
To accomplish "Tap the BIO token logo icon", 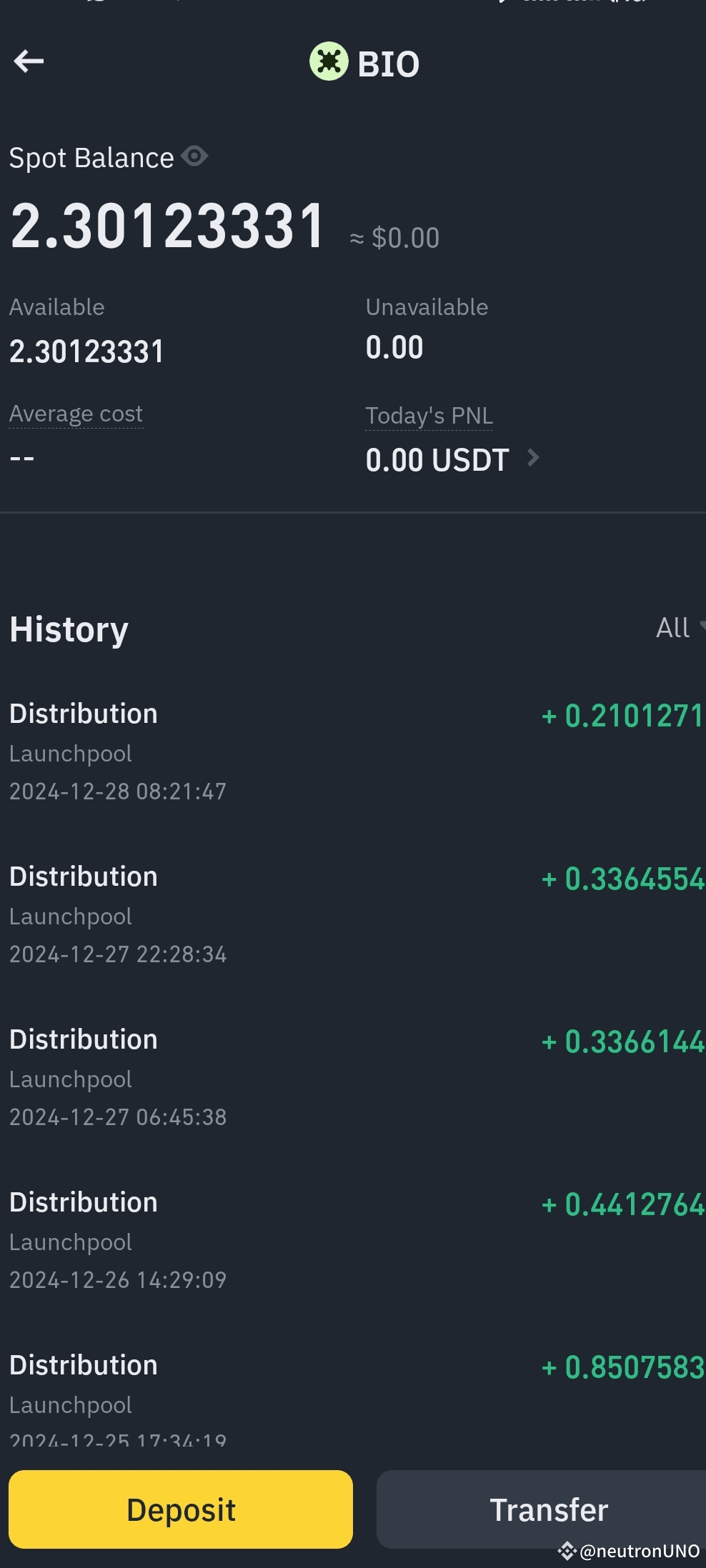I will (329, 61).
